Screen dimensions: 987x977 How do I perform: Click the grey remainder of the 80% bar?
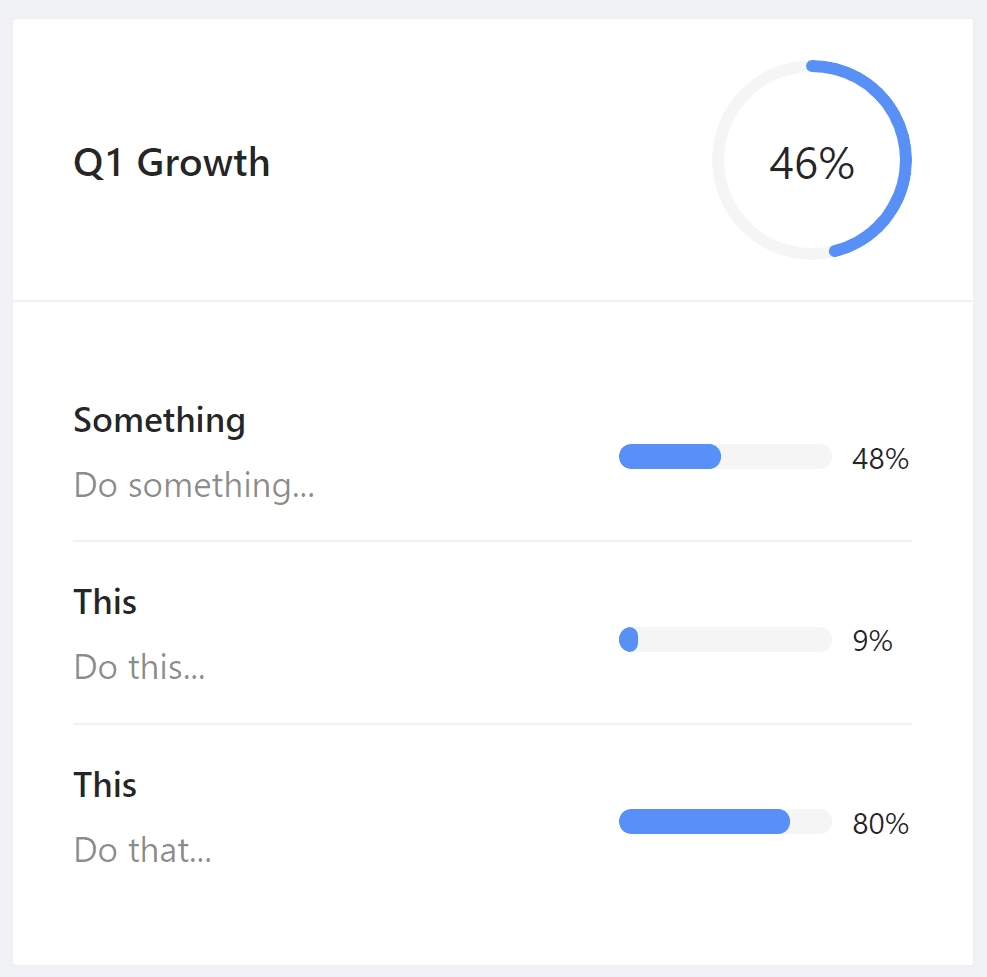coord(811,822)
